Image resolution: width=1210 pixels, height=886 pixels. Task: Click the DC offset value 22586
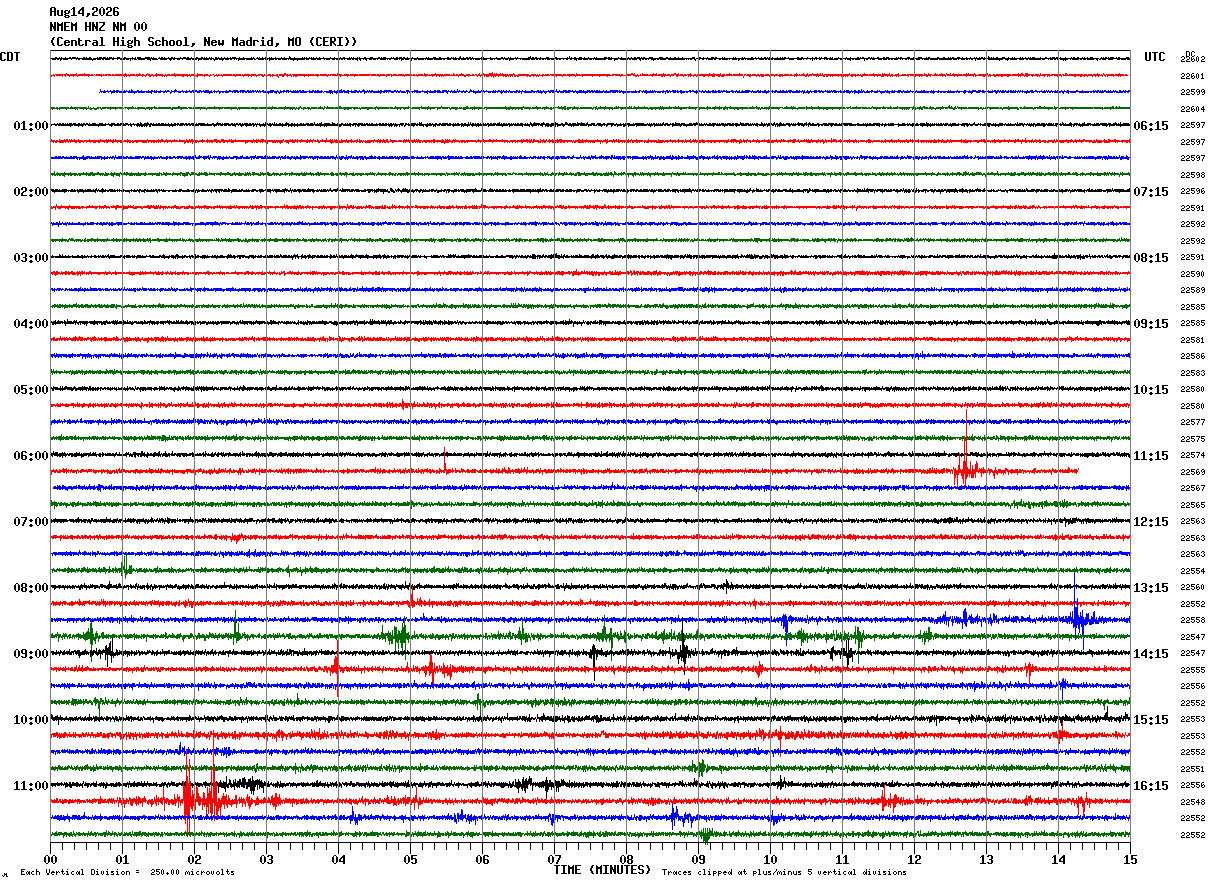coord(1193,357)
